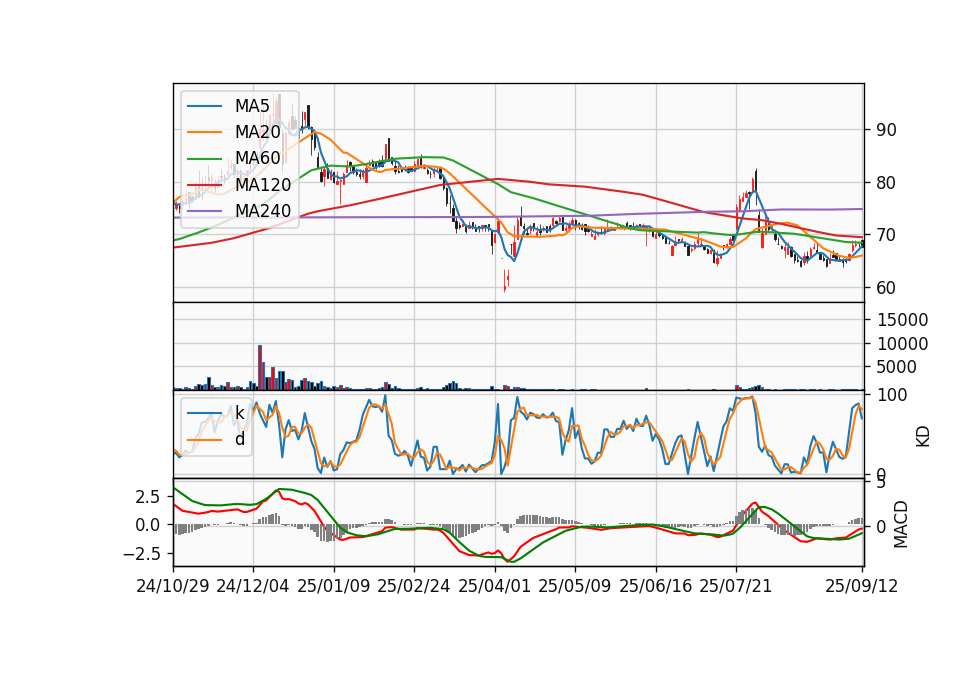Click the 90 price axis label
The image size is (960, 690).
pos(886,130)
